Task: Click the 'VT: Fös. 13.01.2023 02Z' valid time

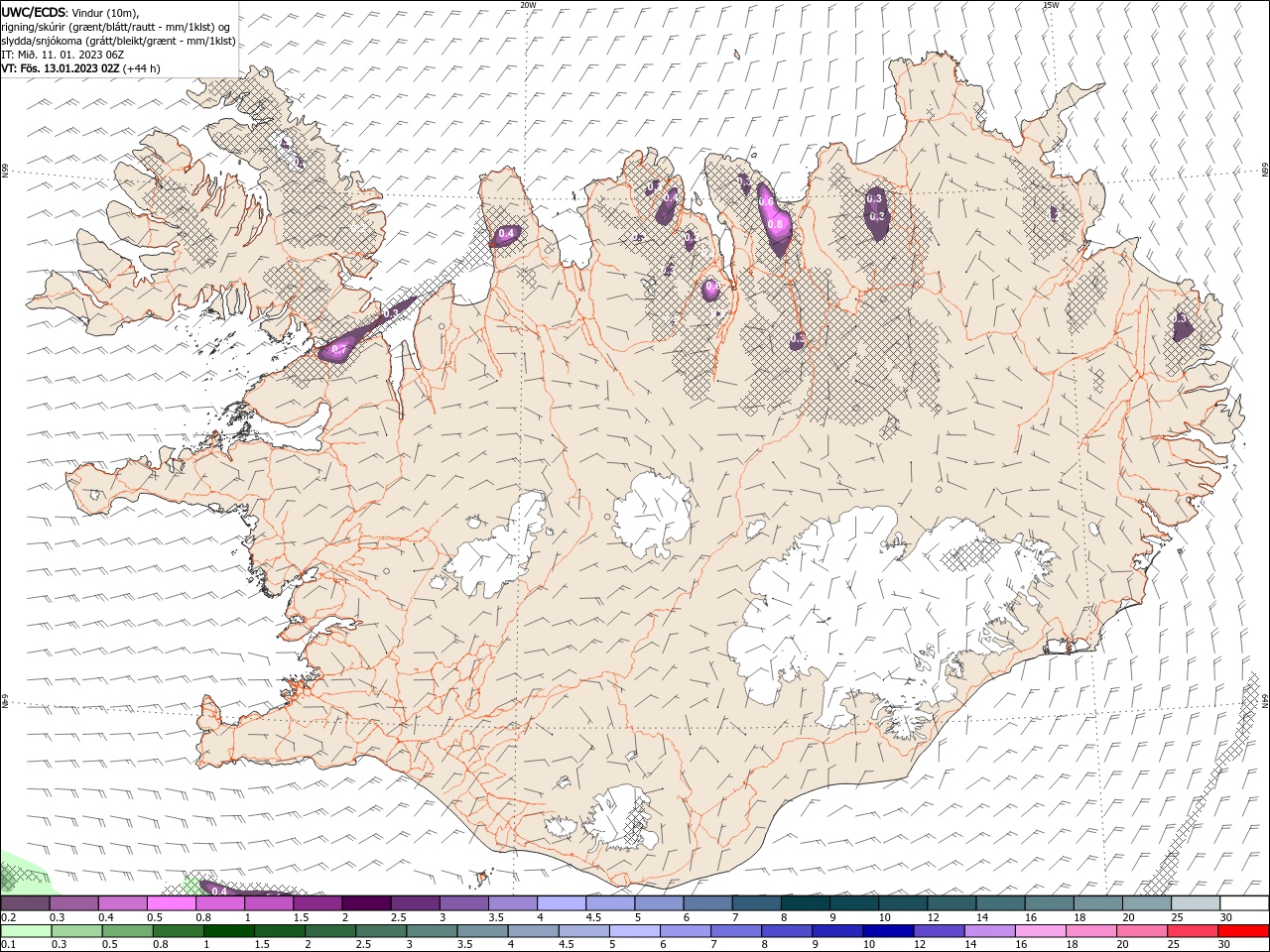Action: click(61, 68)
